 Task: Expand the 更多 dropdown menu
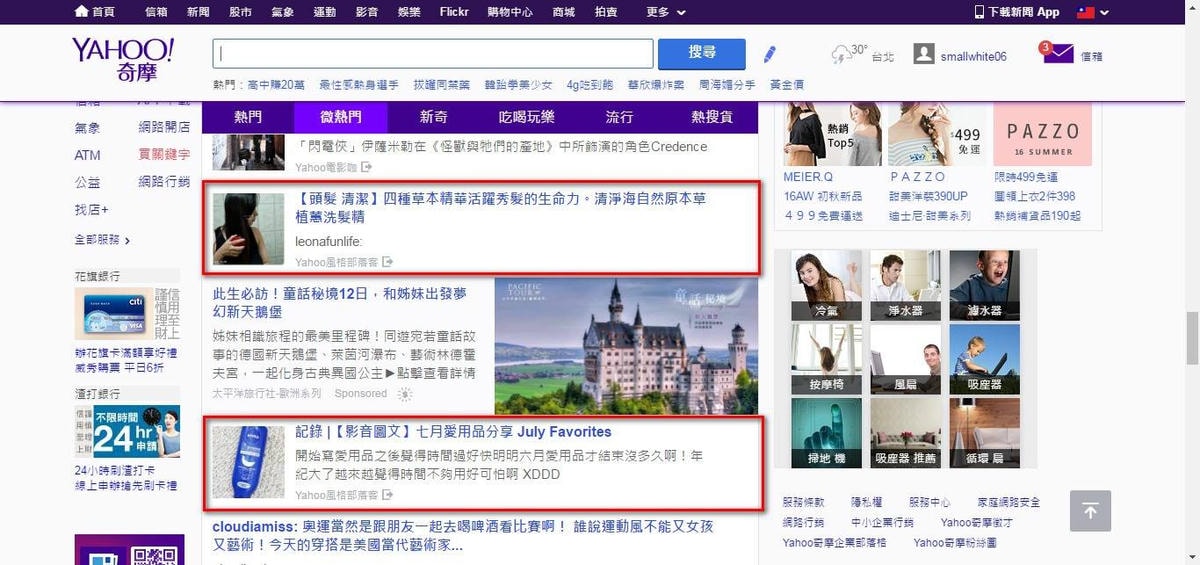(666, 12)
